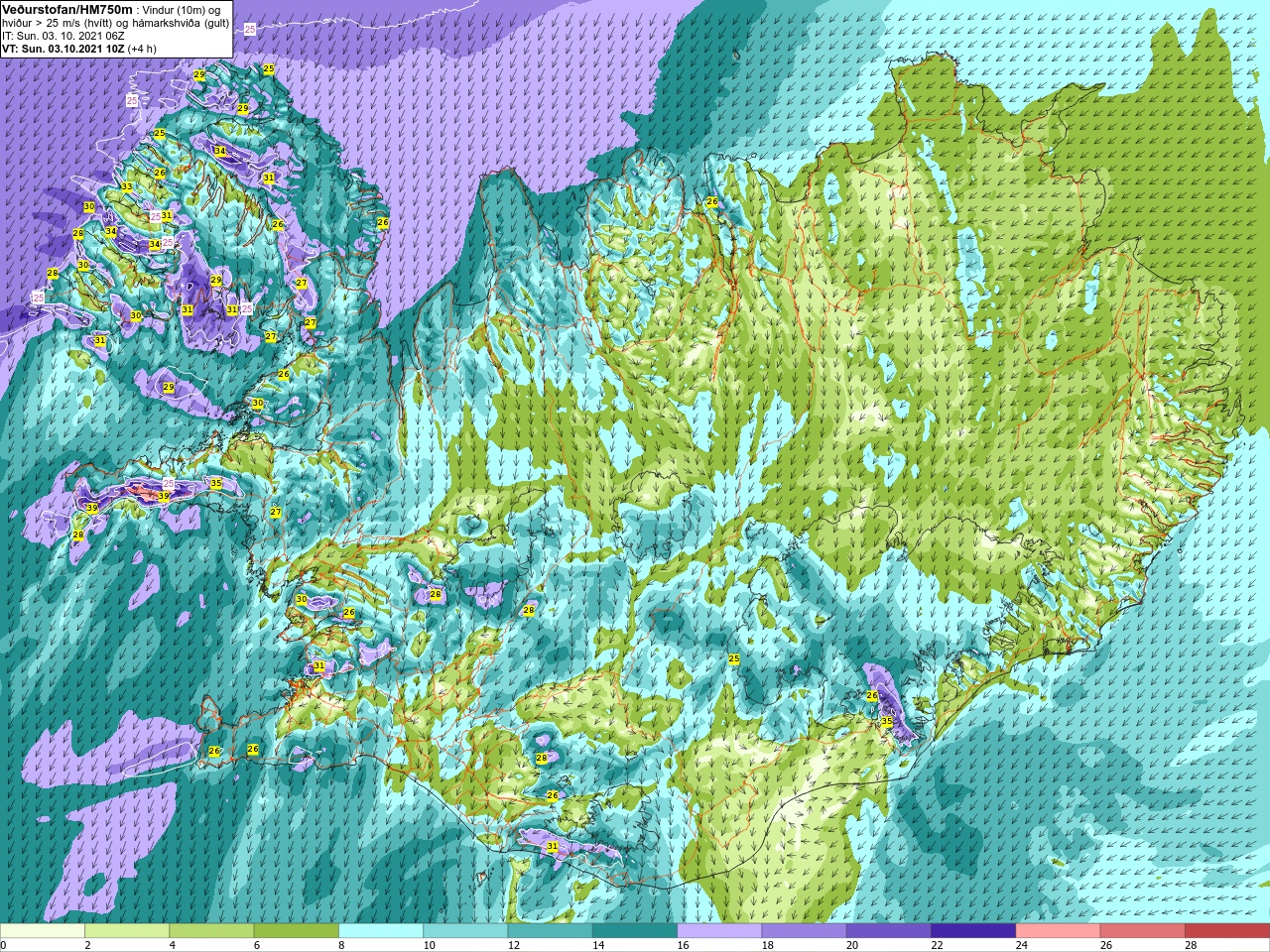Click the legend tick label "12"
Viewport: 1270px width, 952px height.
click(513, 945)
